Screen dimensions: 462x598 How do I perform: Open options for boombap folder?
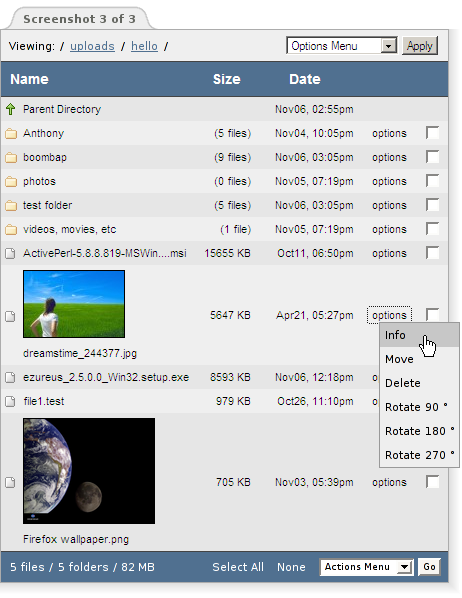click(x=389, y=158)
